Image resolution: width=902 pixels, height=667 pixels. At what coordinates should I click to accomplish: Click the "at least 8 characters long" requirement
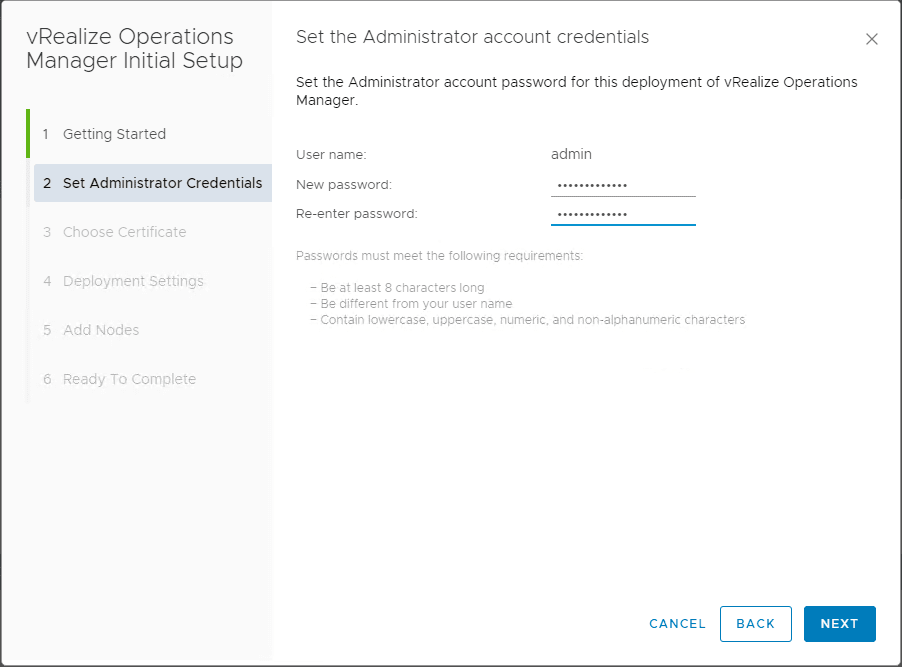point(402,288)
